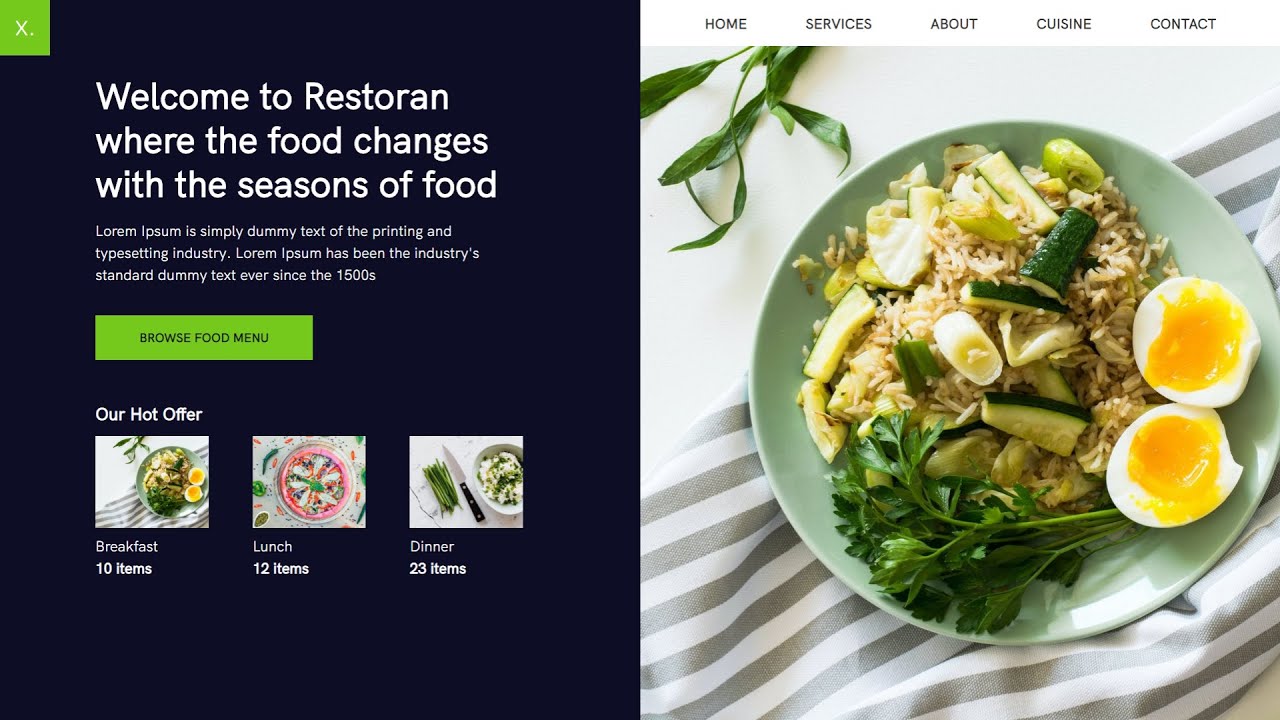This screenshot has height=720, width=1280.
Task: Select ABOUT in the navigation bar
Action: [953, 24]
